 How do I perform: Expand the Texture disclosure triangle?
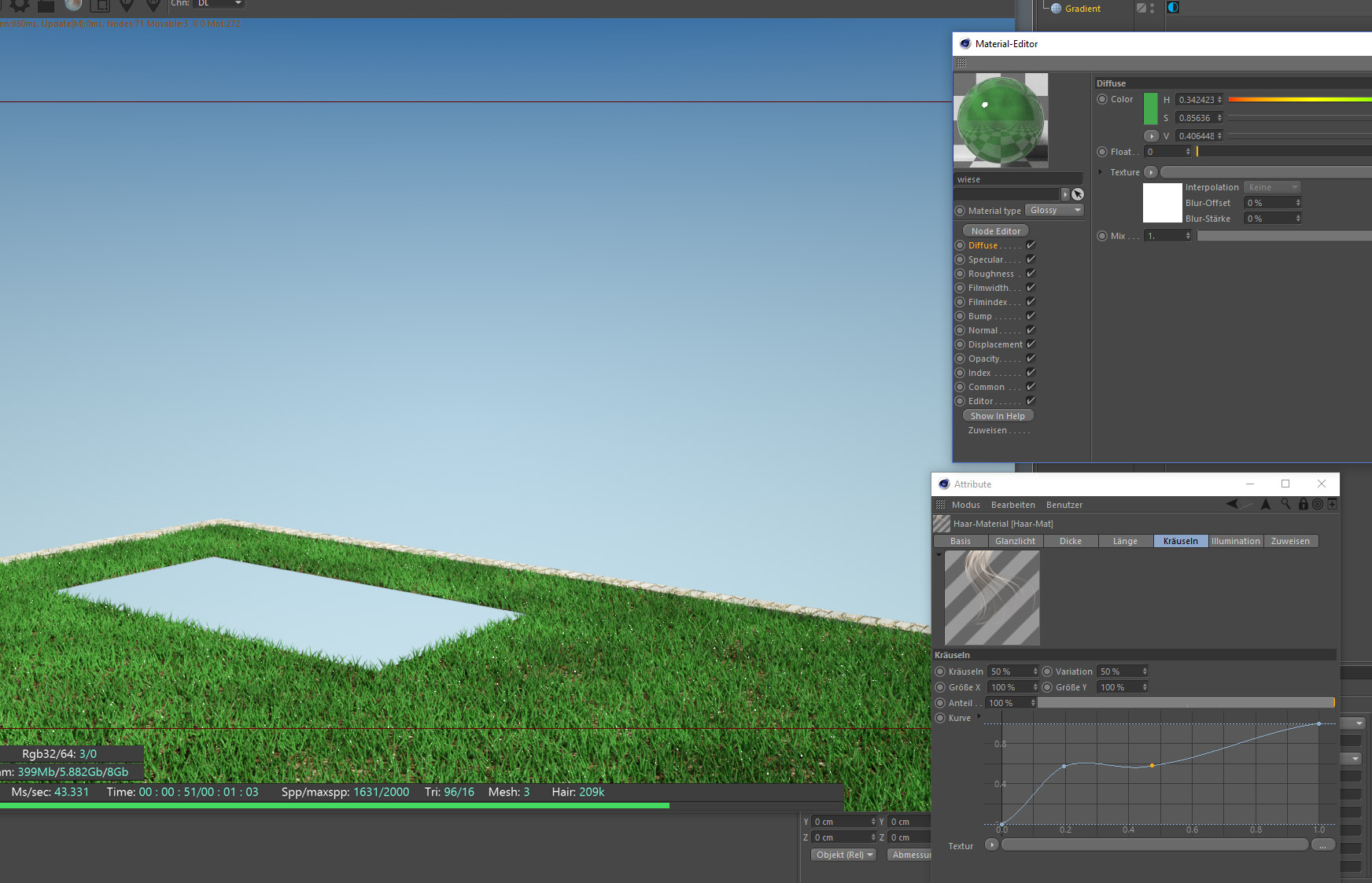tap(1100, 172)
